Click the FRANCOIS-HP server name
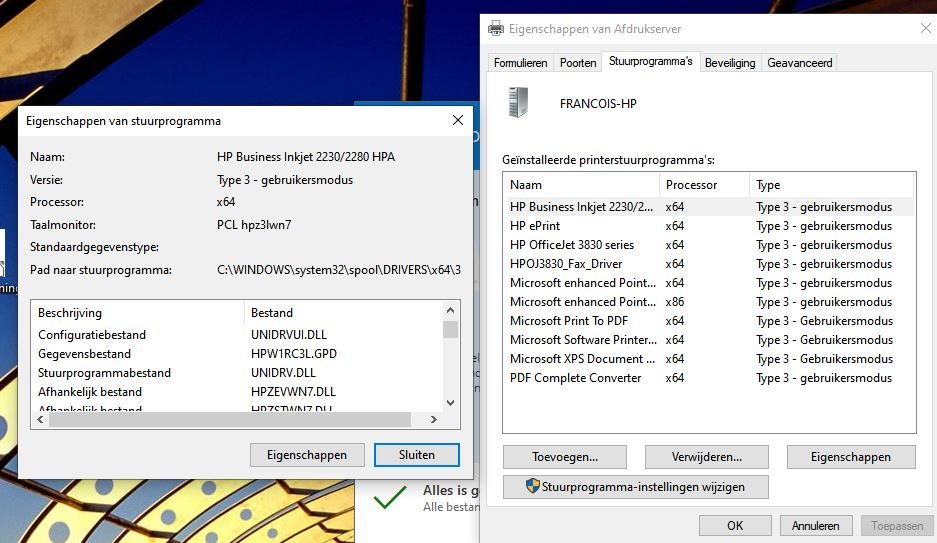The image size is (937, 543). [598, 104]
